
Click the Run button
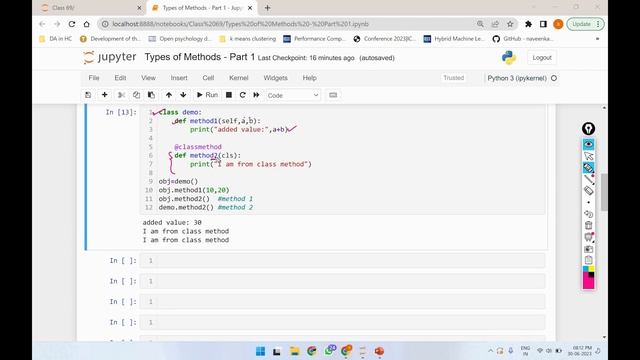[207, 95]
